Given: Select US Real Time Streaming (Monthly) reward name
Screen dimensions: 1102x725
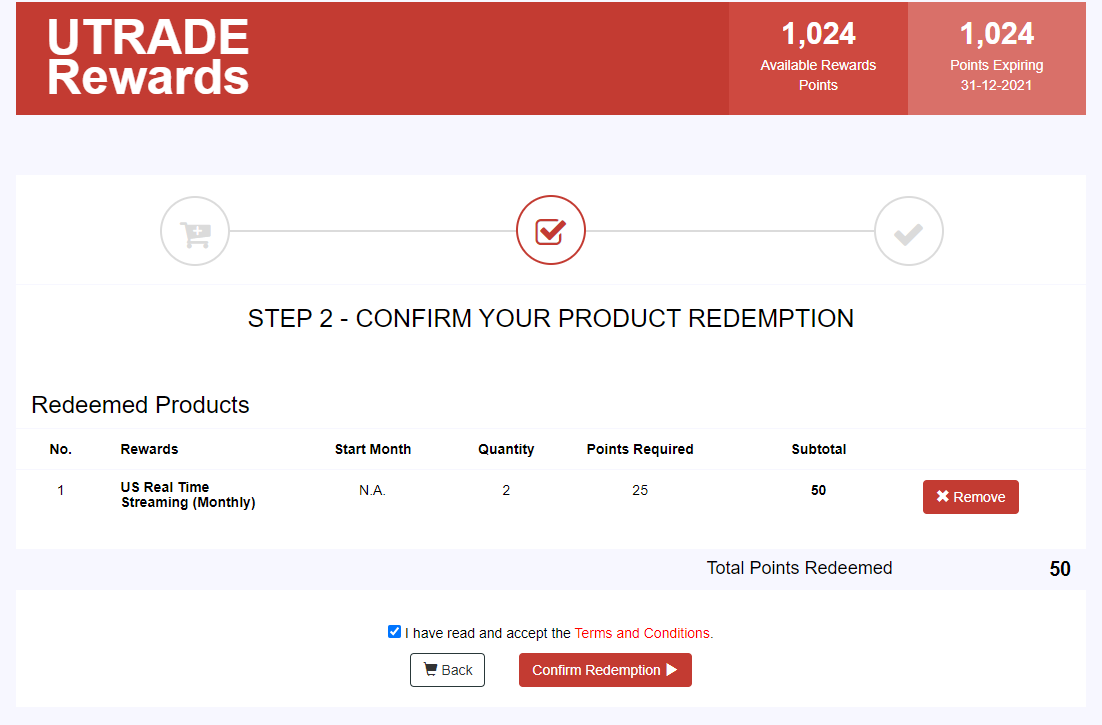Looking at the screenshot, I should pyautogui.click(x=188, y=495).
